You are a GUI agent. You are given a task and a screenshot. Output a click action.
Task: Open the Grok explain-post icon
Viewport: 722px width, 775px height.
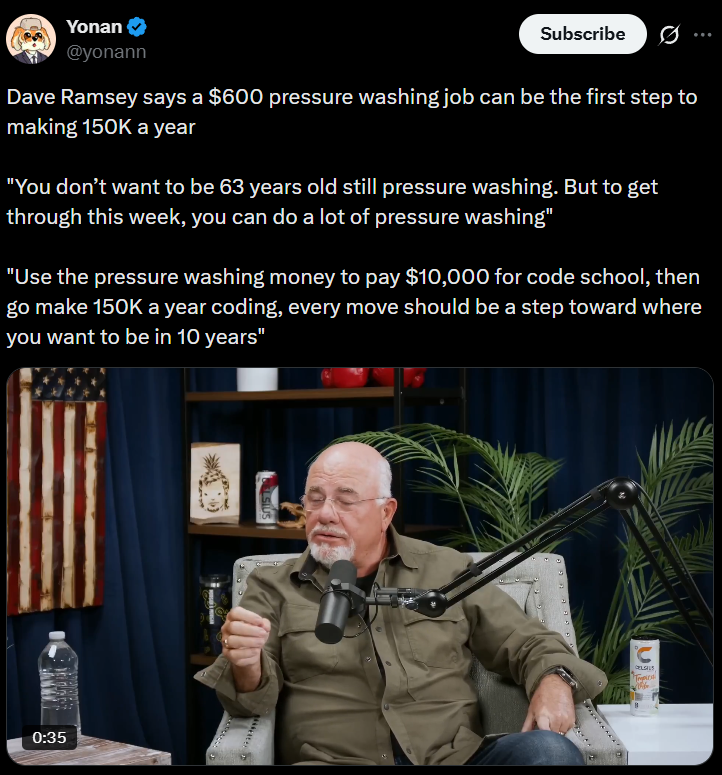tap(669, 35)
